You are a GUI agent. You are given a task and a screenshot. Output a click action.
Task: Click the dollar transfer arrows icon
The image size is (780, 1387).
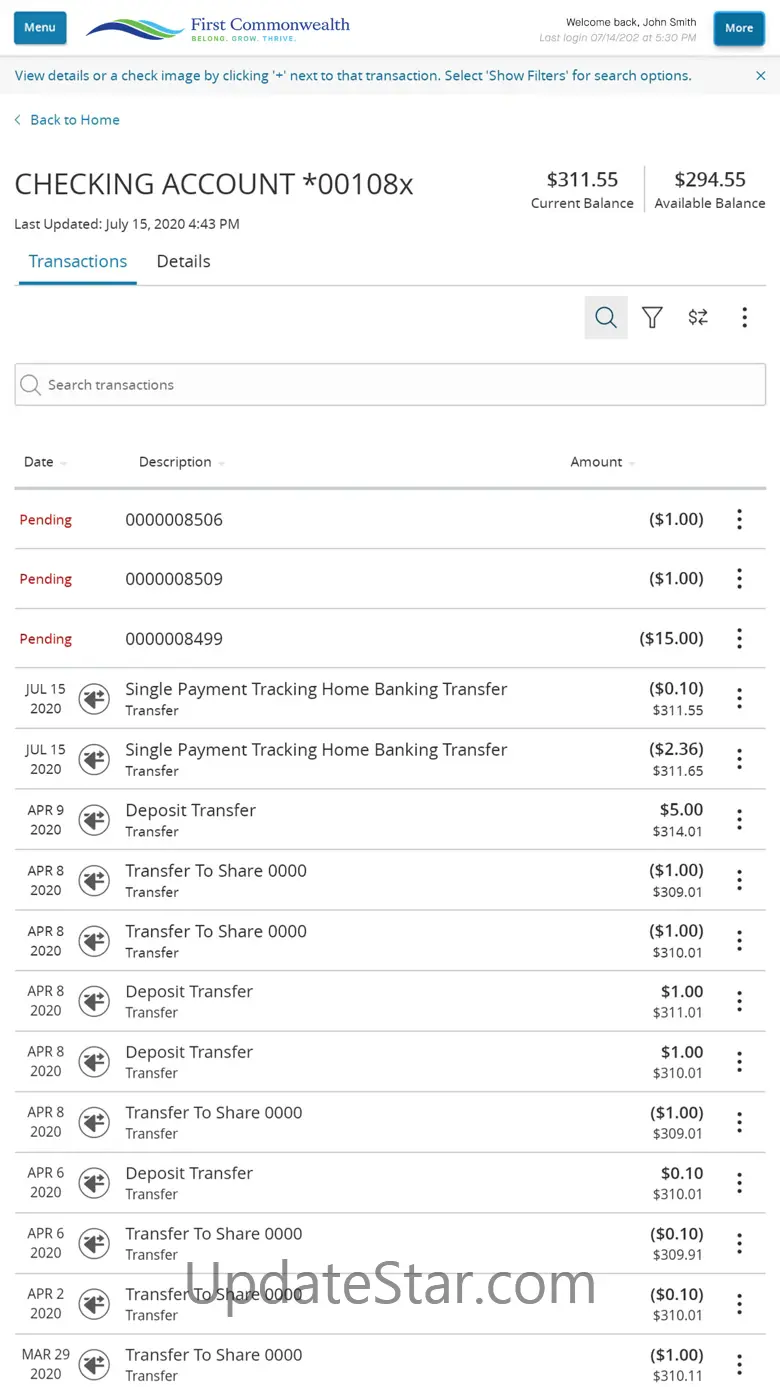(698, 318)
